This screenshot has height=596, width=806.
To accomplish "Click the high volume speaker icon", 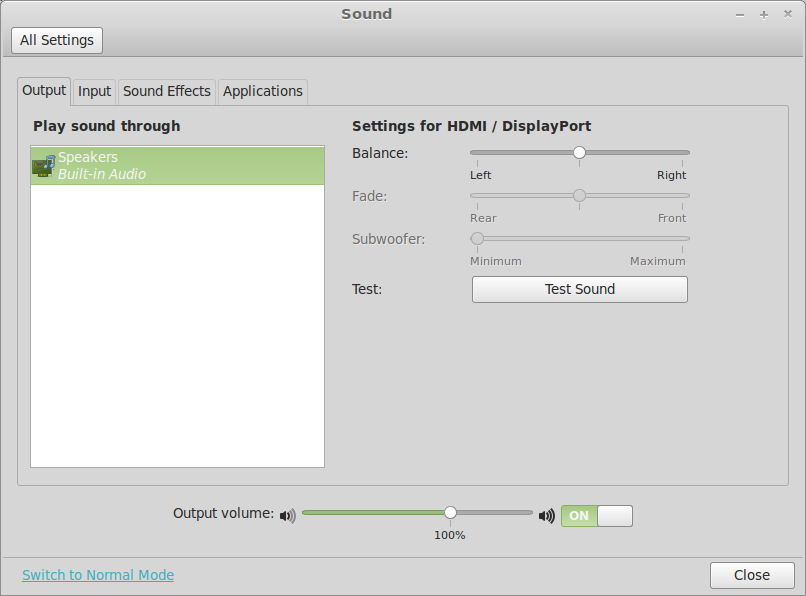I will [x=547, y=515].
